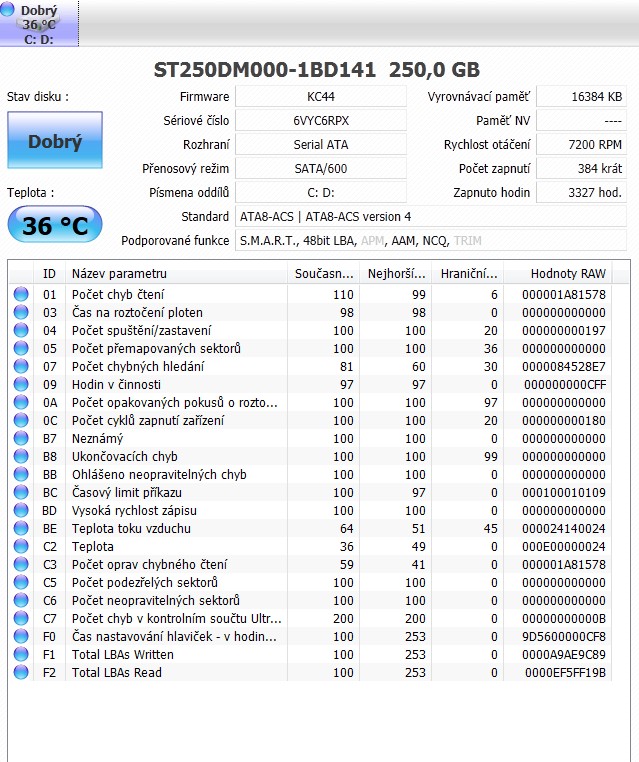Click status icon of row C3 oprav chybného čtení

click(21, 564)
